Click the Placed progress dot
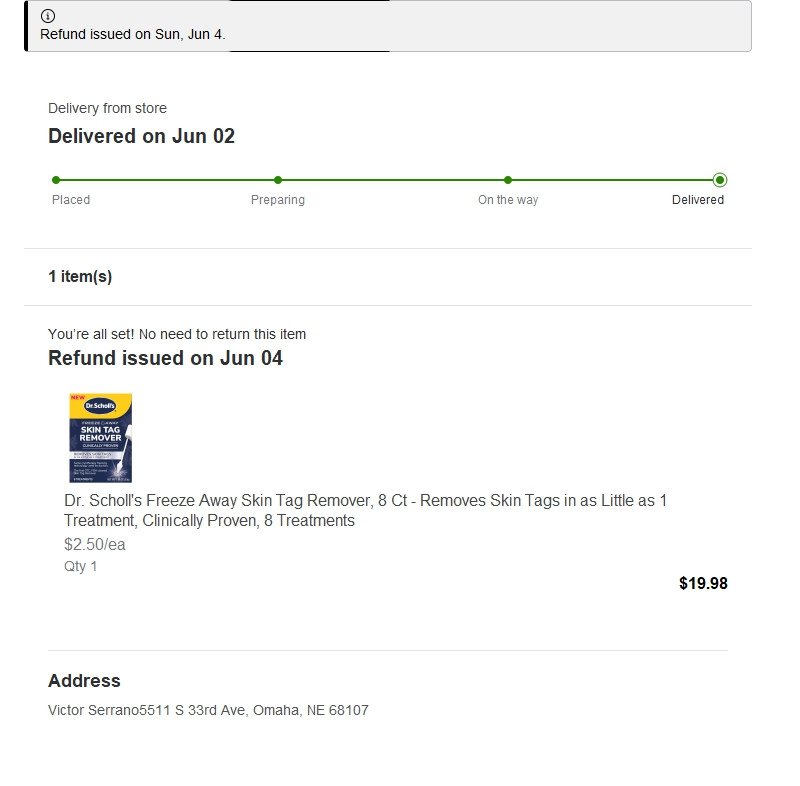The width and height of the screenshot is (800, 786). (x=56, y=180)
